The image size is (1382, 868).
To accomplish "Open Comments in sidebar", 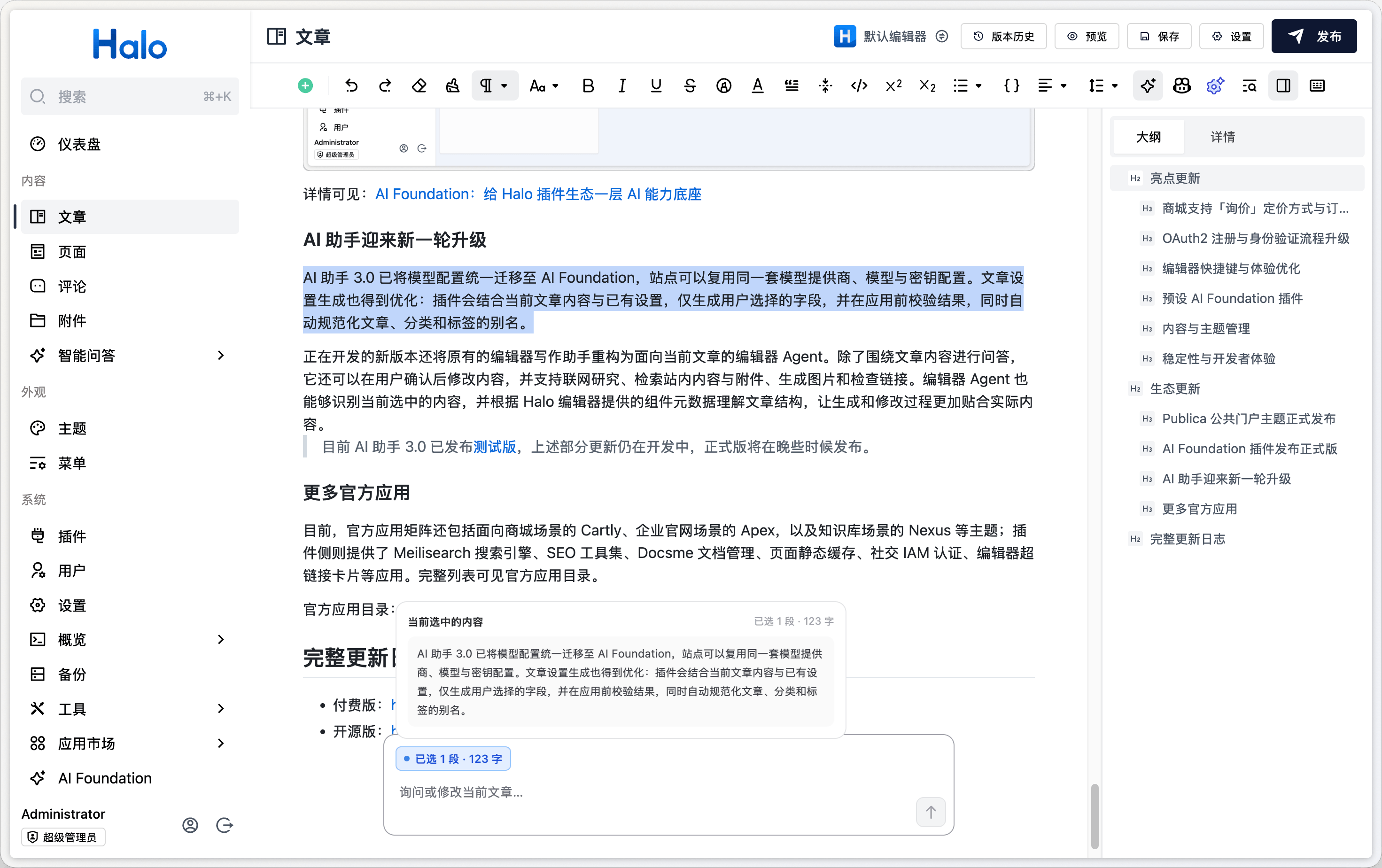I will [130, 286].
